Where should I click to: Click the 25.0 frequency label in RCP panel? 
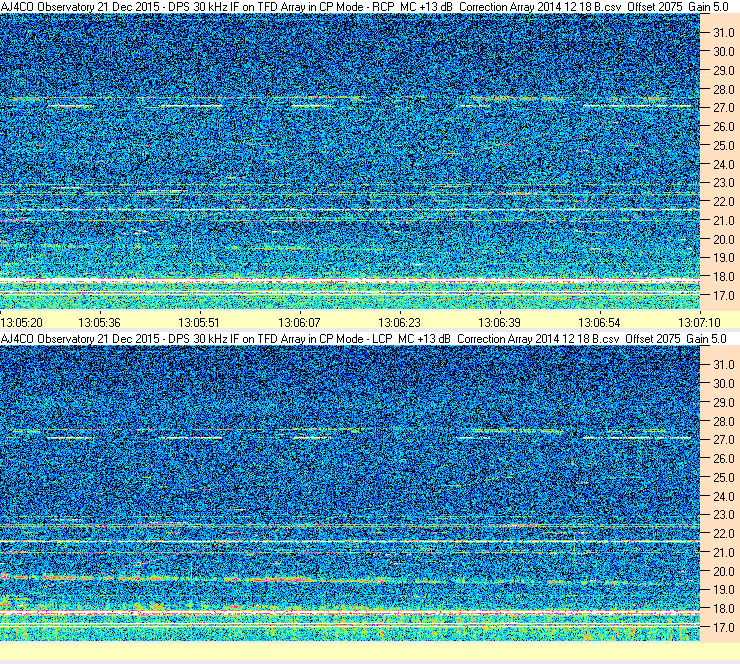pos(723,146)
